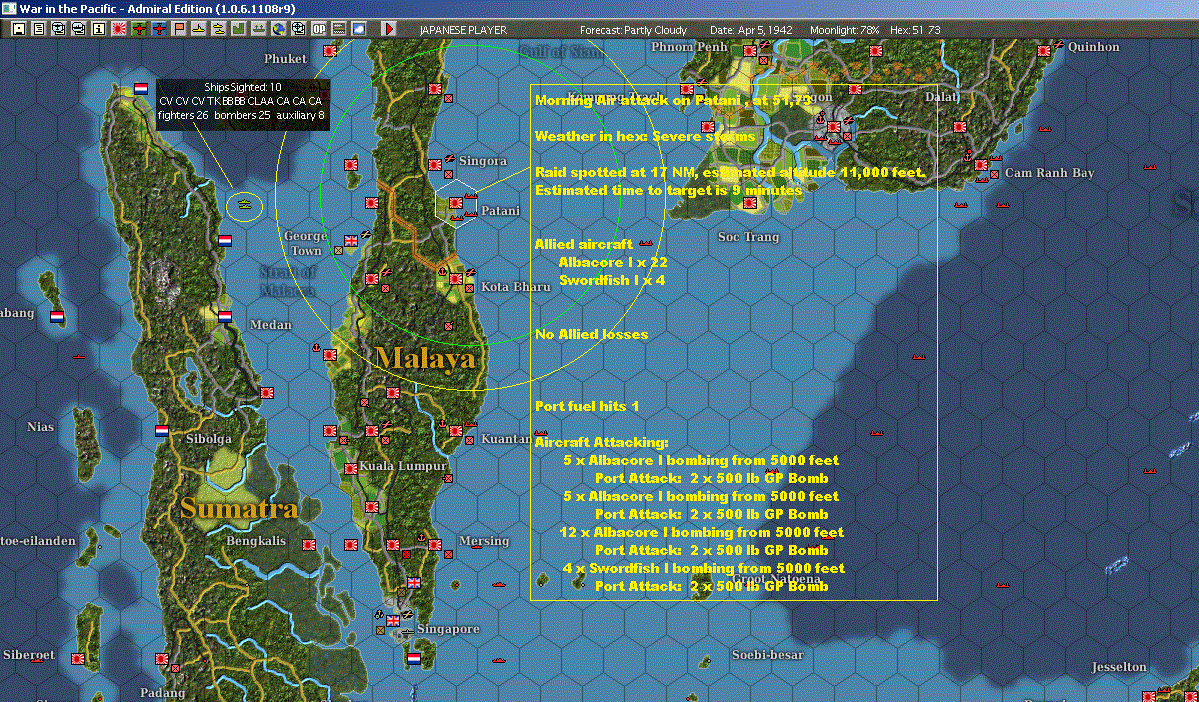
Task: Click the green land shape toolbar icon
Action: [x=239, y=29]
